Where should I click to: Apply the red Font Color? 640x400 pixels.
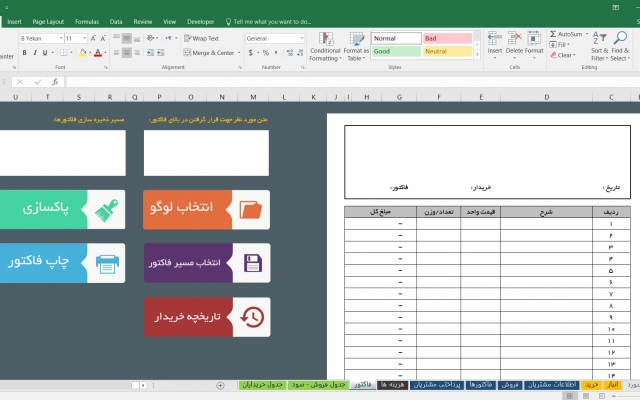click(x=98, y=53)
